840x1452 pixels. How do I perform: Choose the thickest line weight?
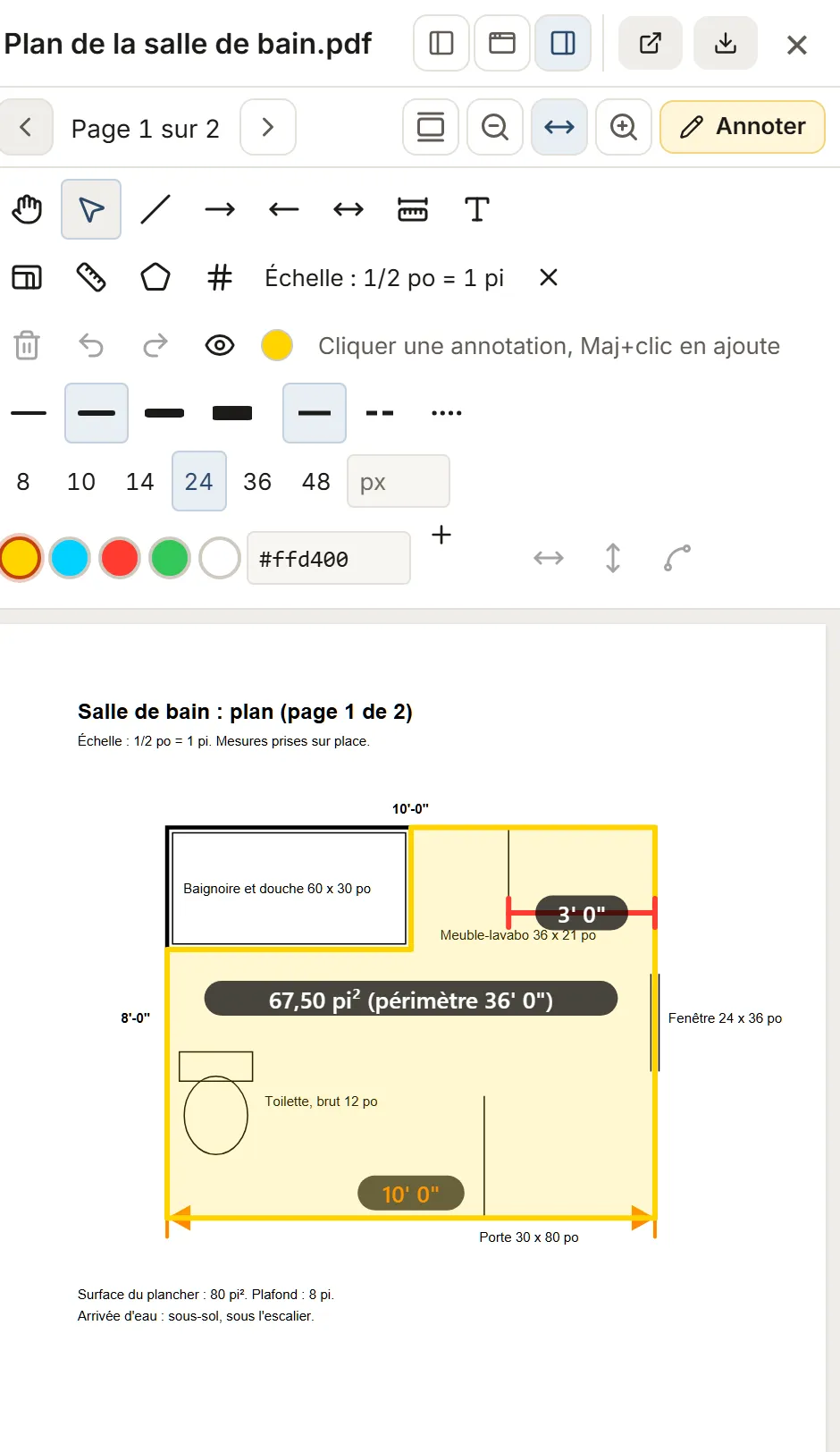232,413
